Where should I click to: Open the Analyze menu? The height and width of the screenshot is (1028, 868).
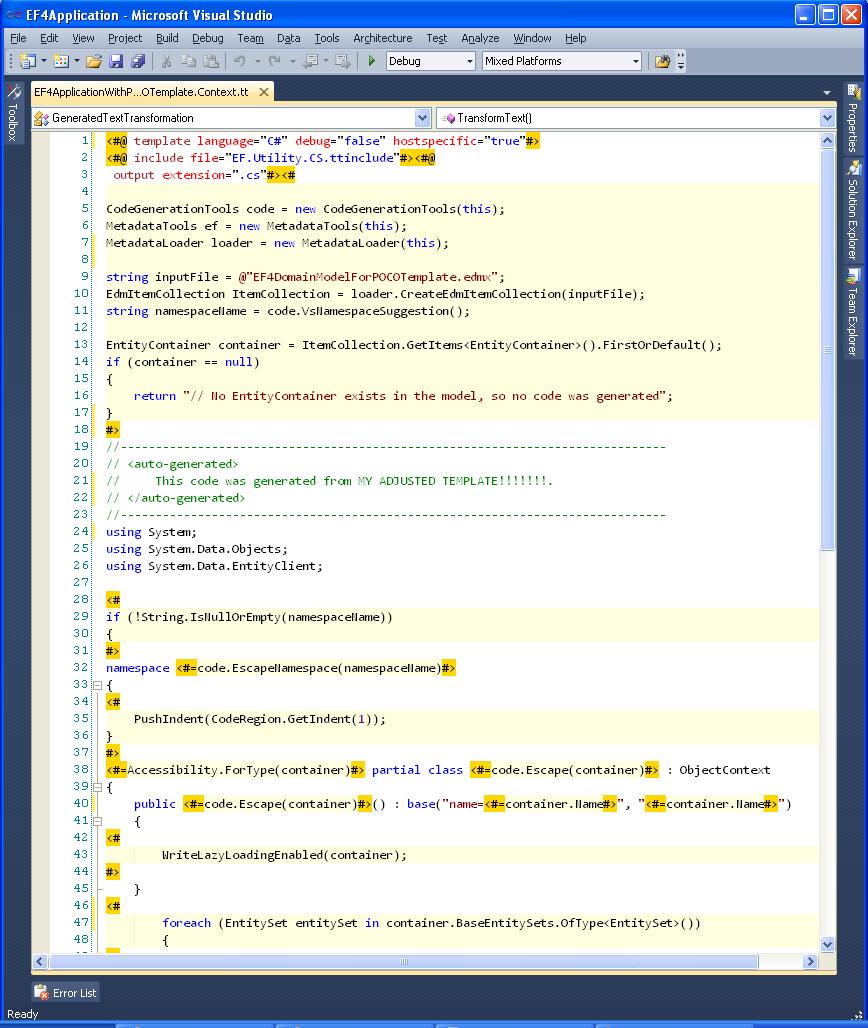(x=481, y=38)
